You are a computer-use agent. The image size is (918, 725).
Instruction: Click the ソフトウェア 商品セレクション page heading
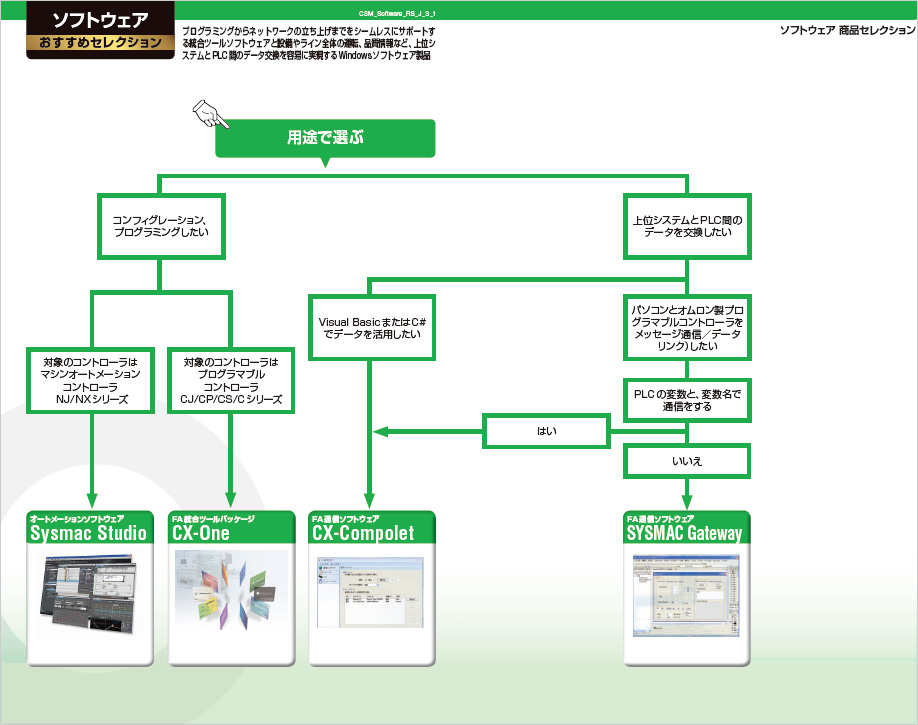(847, 30)
